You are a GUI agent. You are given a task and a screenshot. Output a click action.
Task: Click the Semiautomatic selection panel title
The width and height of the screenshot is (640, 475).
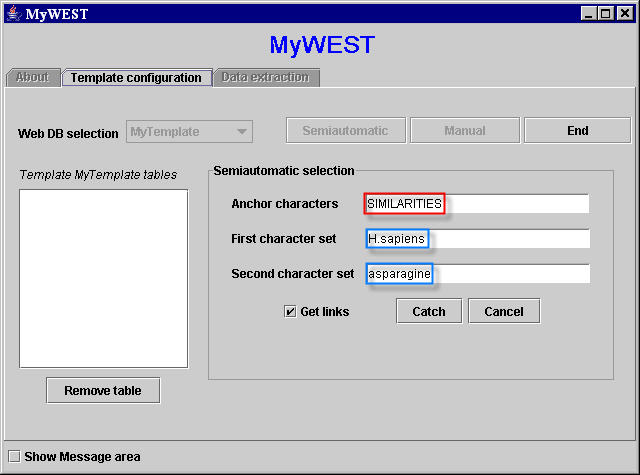pyautogui.click(x=284, y=171)
